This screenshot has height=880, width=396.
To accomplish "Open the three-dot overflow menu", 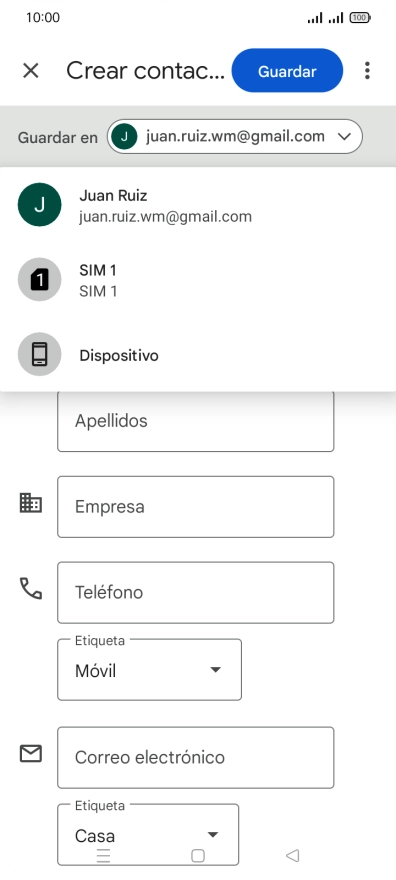I will pos(367,71).
